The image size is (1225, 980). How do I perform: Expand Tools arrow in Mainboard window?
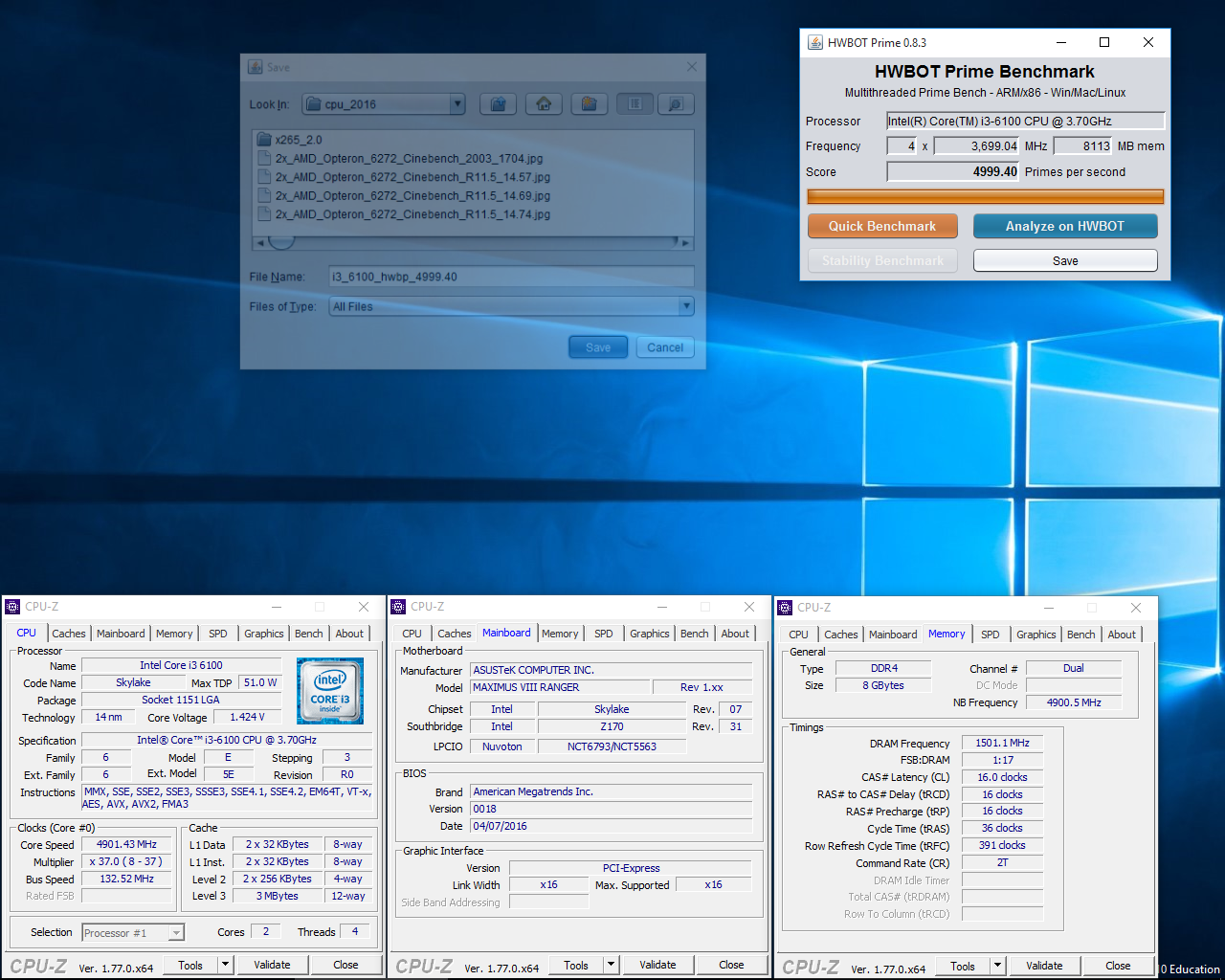612,965
